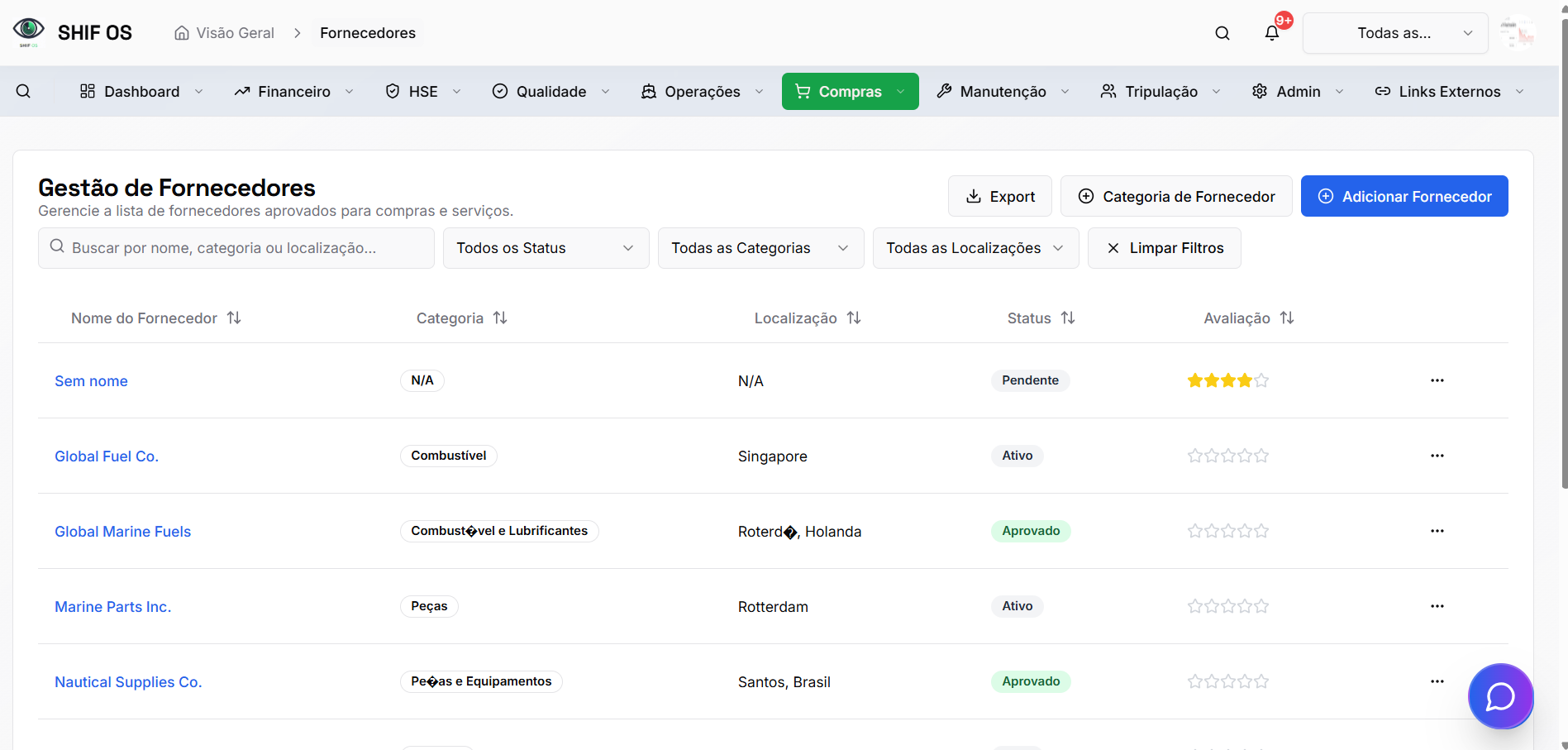
Task: Click the SHIF OS eye logo
Action: pos(29,31)
